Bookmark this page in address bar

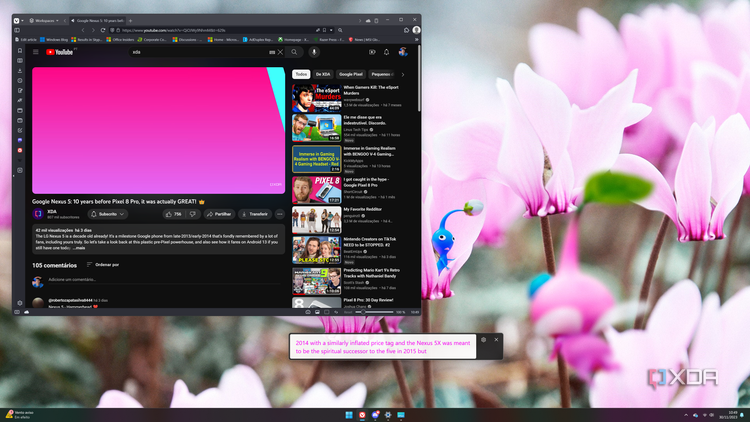(324, 30)
